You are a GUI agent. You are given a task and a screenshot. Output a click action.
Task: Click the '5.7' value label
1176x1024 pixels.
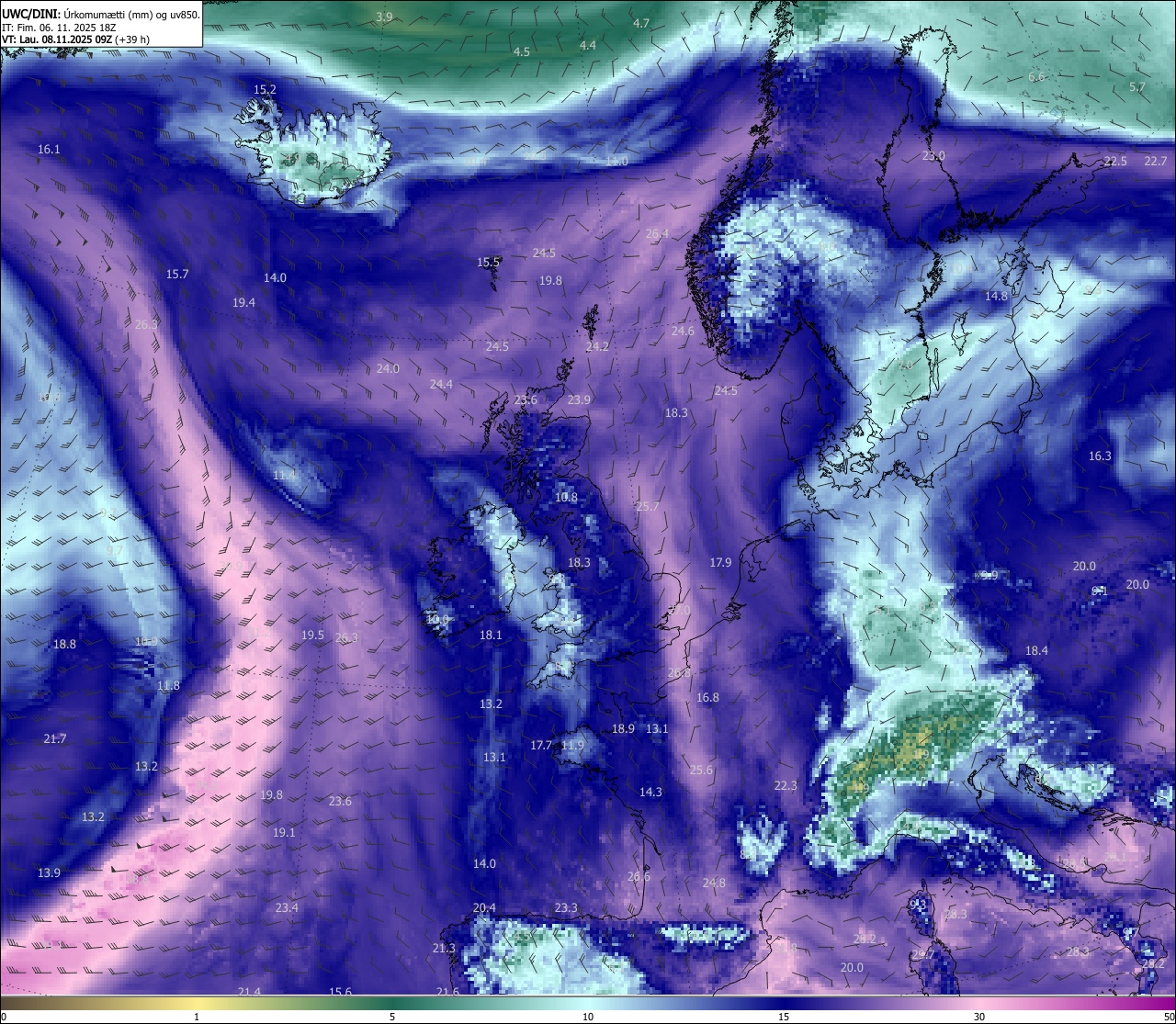pos(1137,87)
